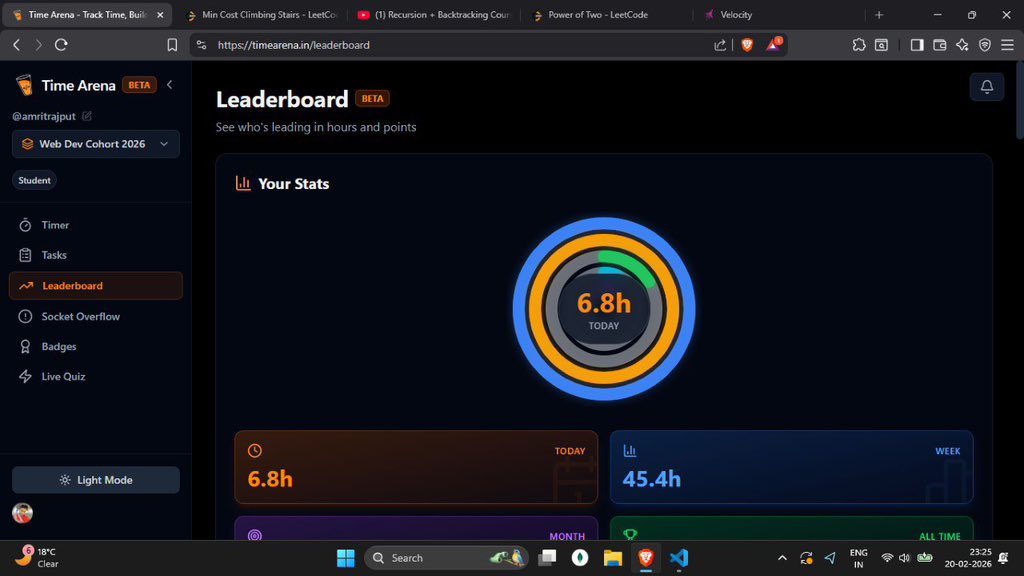Show hidden system tray icons
The height and width of the screenshot is (576, 1024).
click(782, 558)
